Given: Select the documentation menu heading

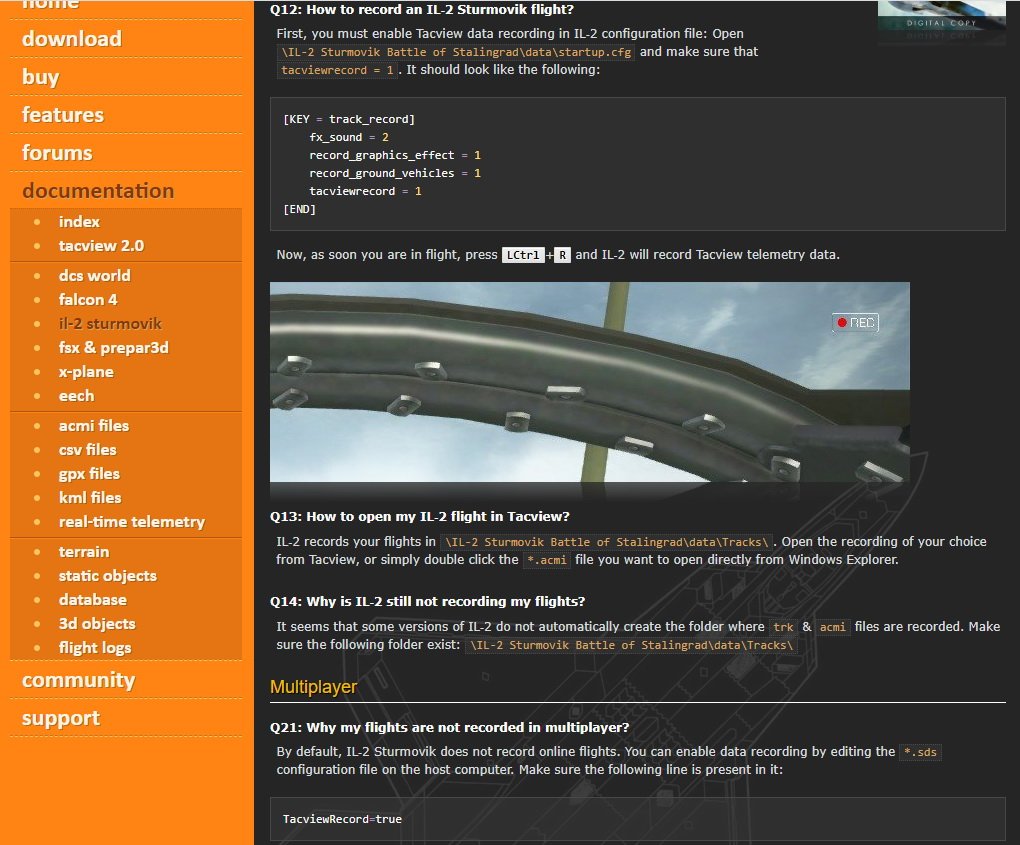Looking at the screenshot, I should tap(98, 191).
